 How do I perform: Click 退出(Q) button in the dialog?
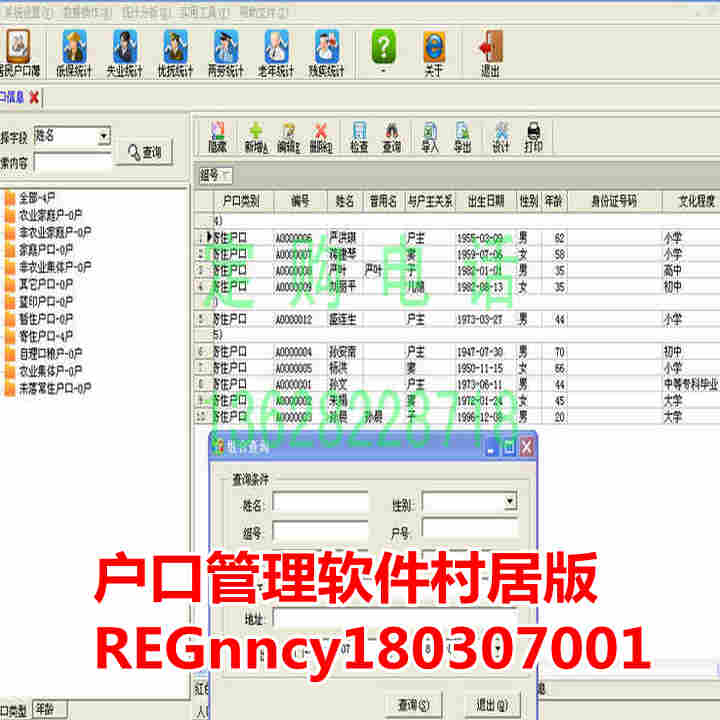tap(492, 704)
